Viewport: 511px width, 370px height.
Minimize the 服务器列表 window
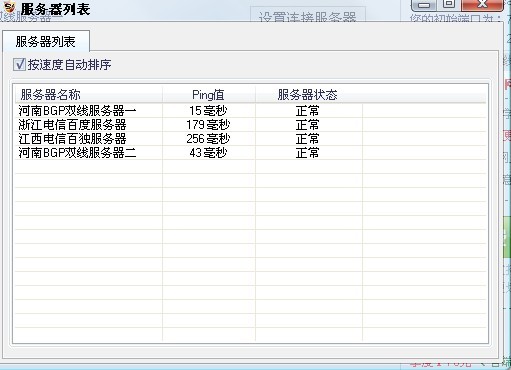pyautogui.click(x=423, y=5)
